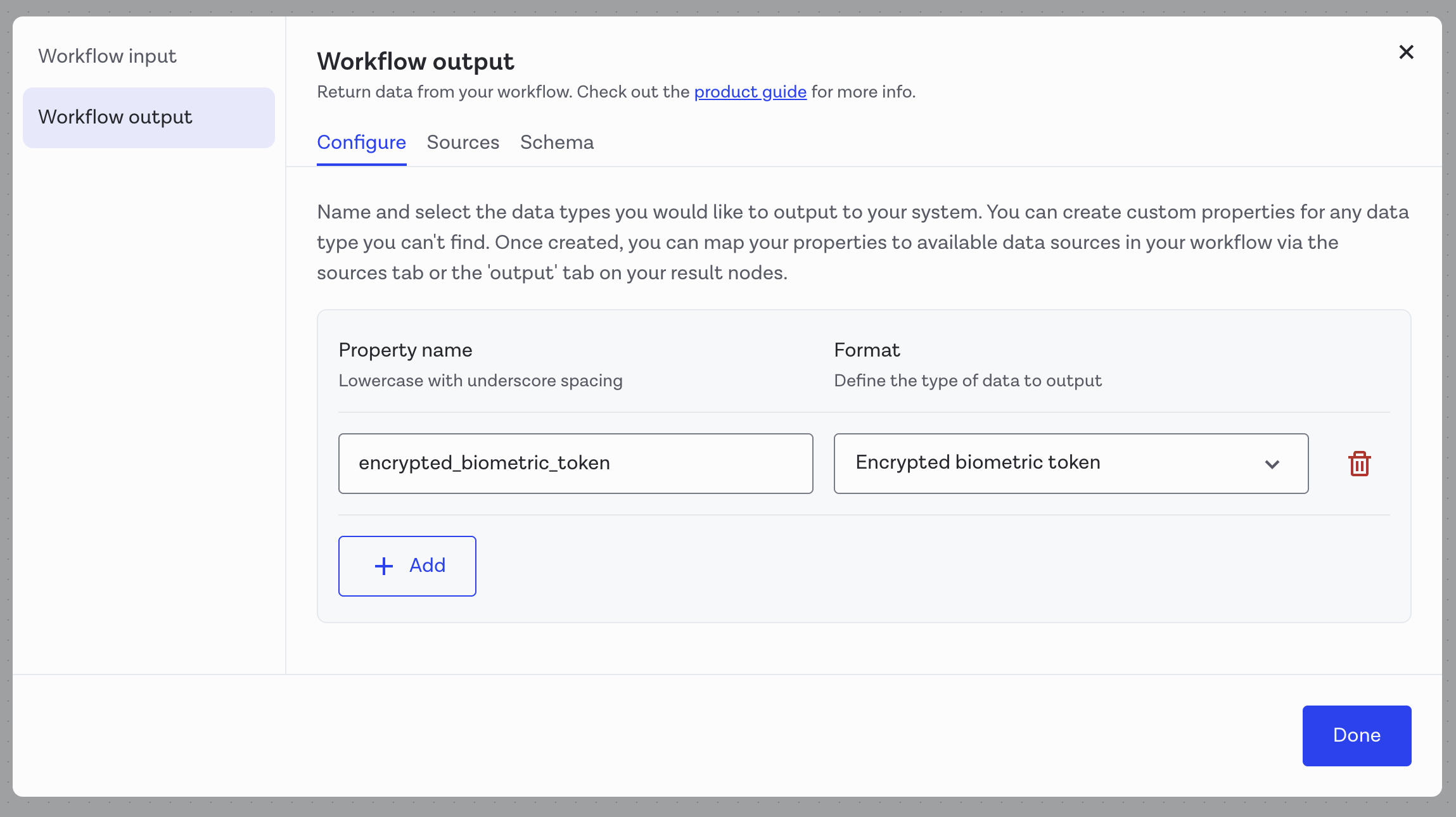Click the chevron arrow in Format field

click(x=1272, y=464)
